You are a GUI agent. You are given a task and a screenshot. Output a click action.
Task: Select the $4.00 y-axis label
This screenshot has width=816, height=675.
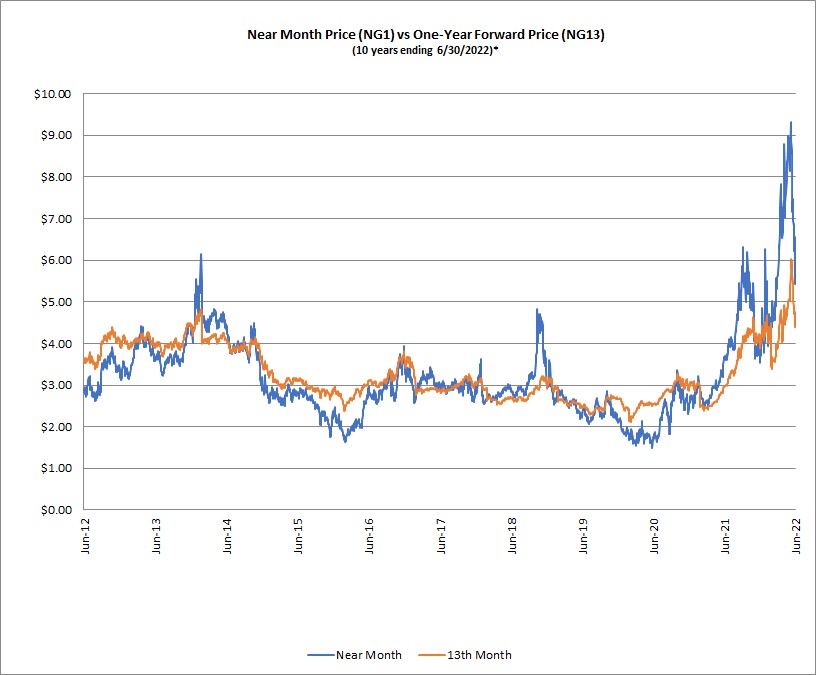coord(56,343)
